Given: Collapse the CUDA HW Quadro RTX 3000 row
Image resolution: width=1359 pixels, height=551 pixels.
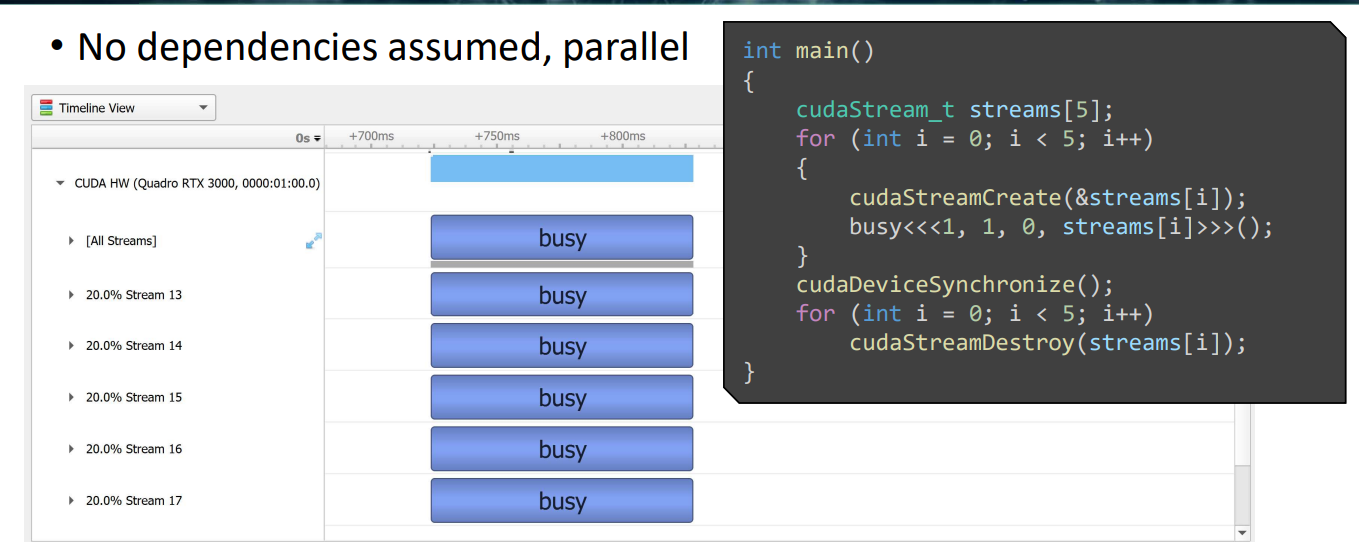Looking at the screenshot, I should (60, 184).
